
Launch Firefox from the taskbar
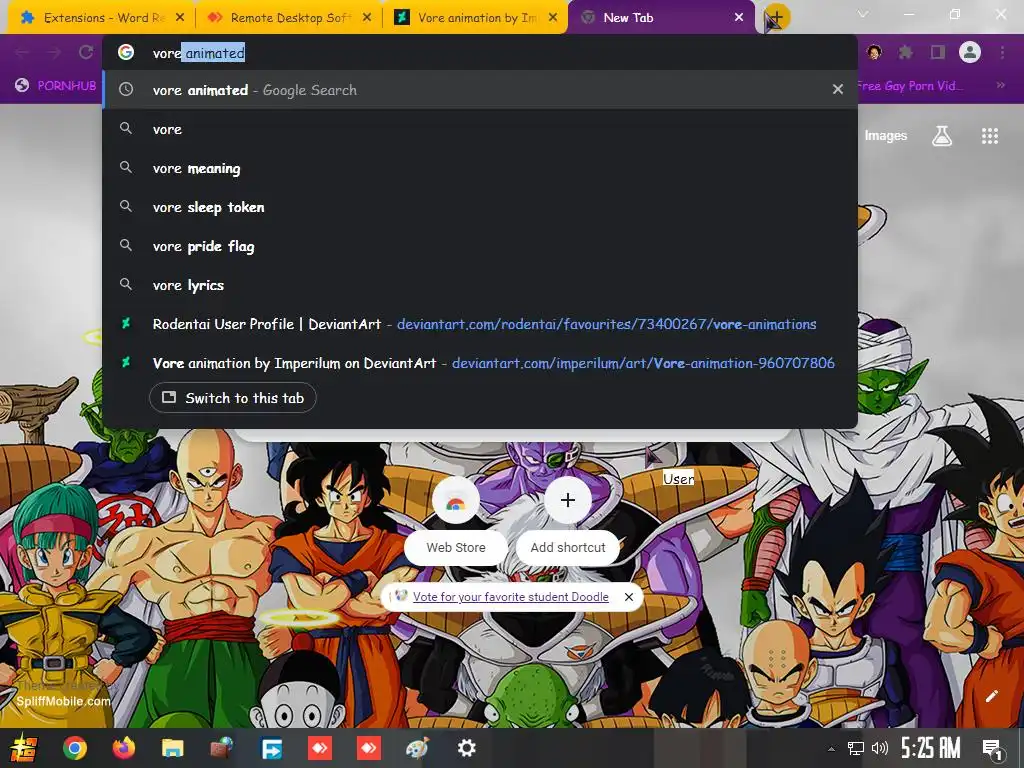[x=123, y=748]
